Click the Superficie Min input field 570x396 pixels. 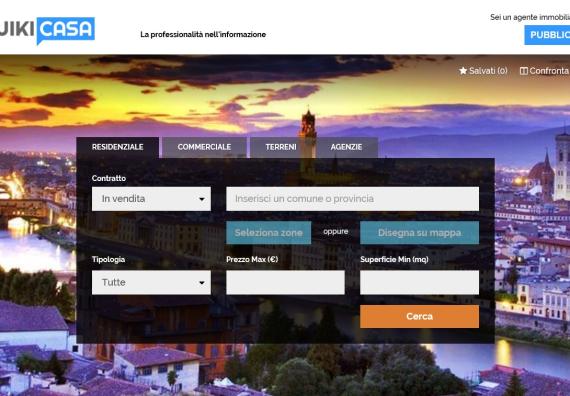click(x=420, y=283)
